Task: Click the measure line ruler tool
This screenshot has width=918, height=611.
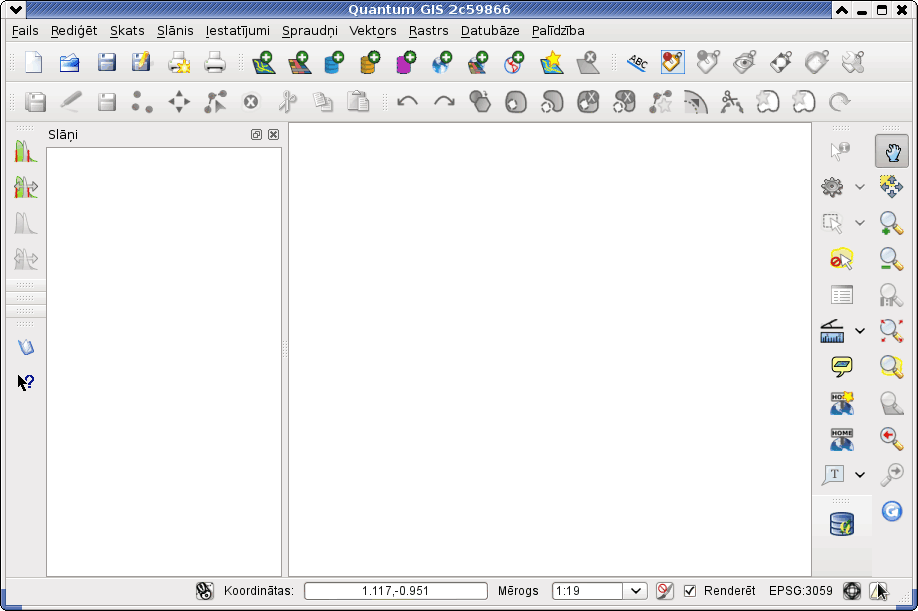Action: point(832,331)
